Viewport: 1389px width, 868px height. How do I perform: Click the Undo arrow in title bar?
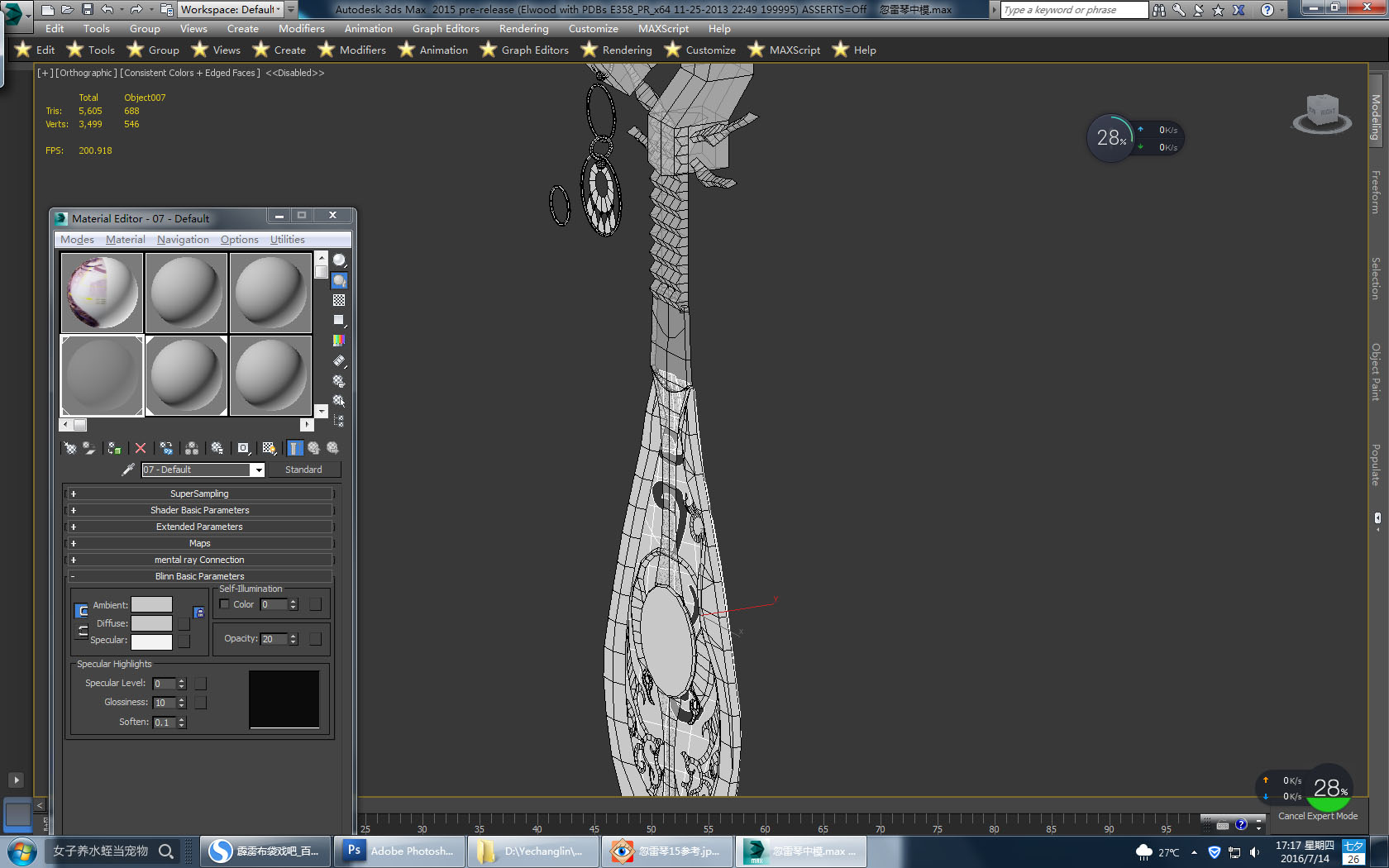[x=107, y=10]
